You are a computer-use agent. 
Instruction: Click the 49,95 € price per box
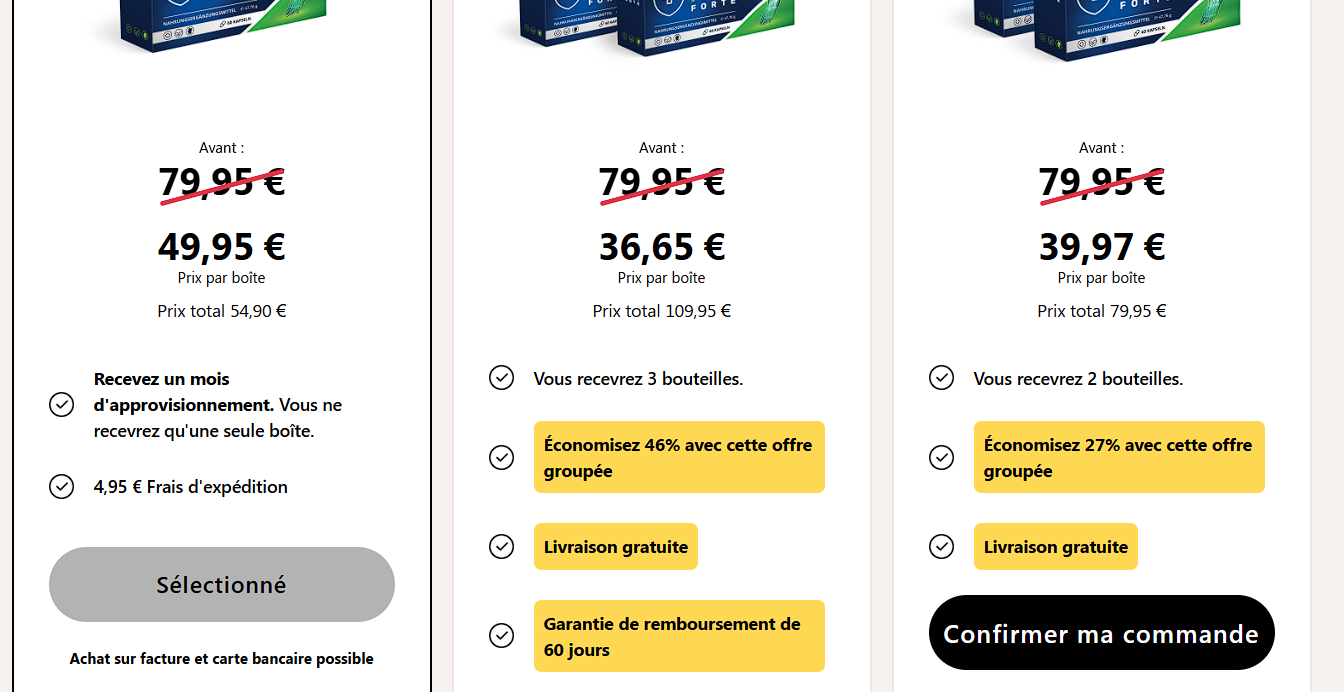click(x=221, y=246)
